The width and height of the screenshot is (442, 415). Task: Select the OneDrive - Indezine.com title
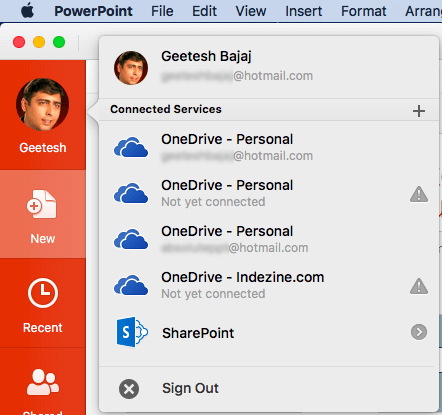click(243, 277)
